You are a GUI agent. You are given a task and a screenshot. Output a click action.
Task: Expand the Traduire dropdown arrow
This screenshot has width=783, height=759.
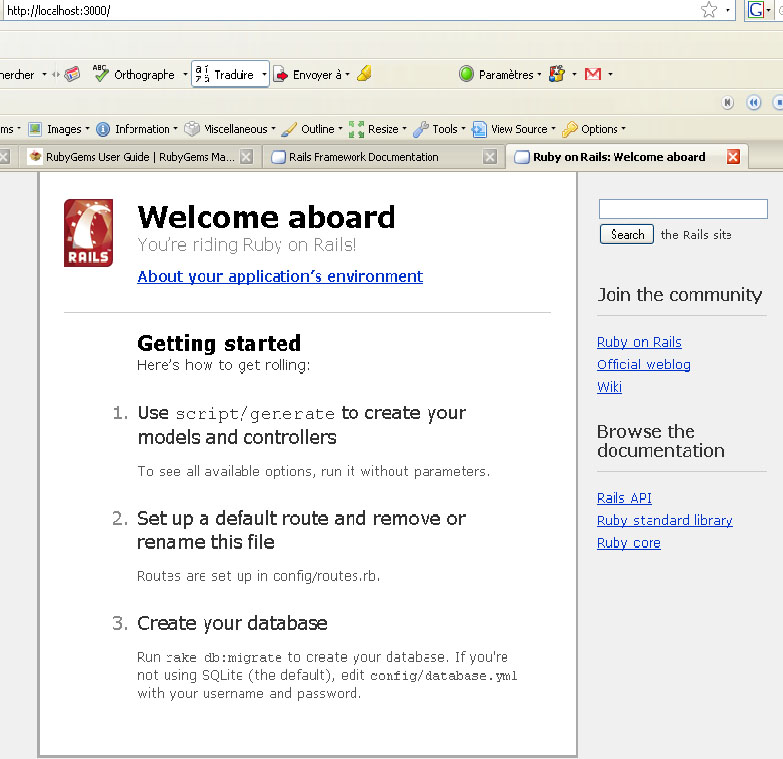click(x=264, y=74)
